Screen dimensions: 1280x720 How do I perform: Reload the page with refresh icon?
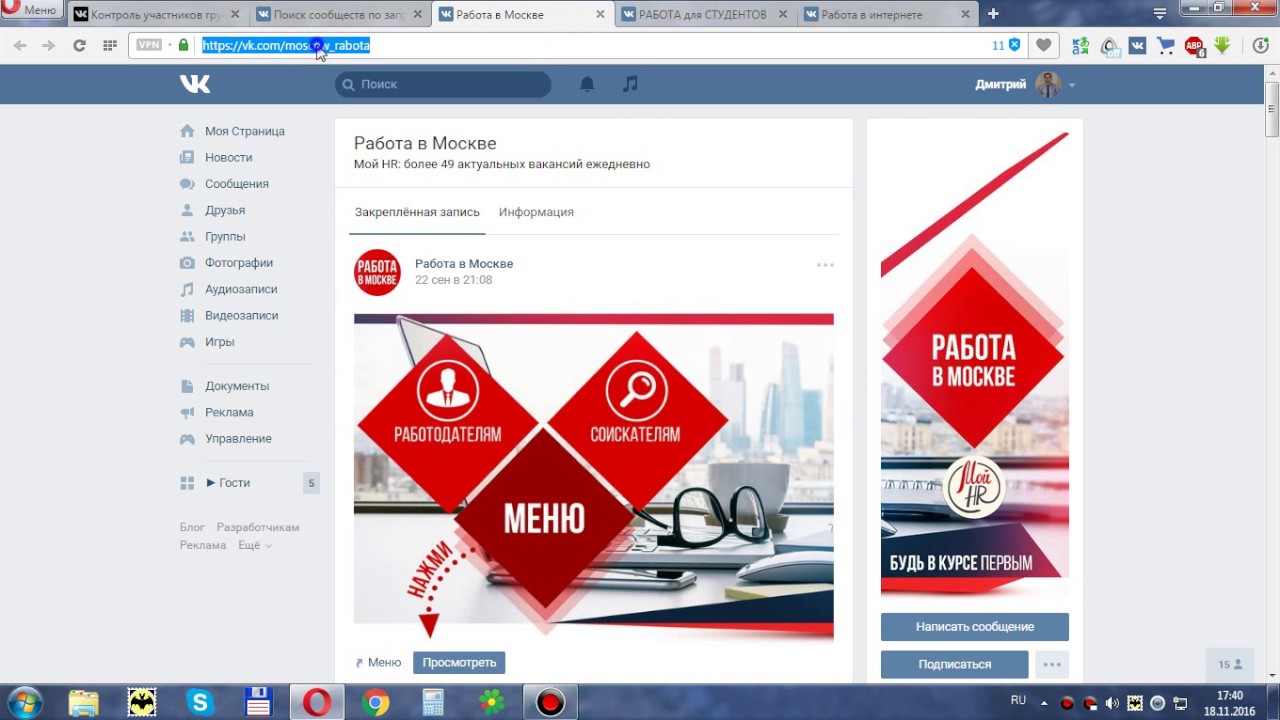[79, 45]
